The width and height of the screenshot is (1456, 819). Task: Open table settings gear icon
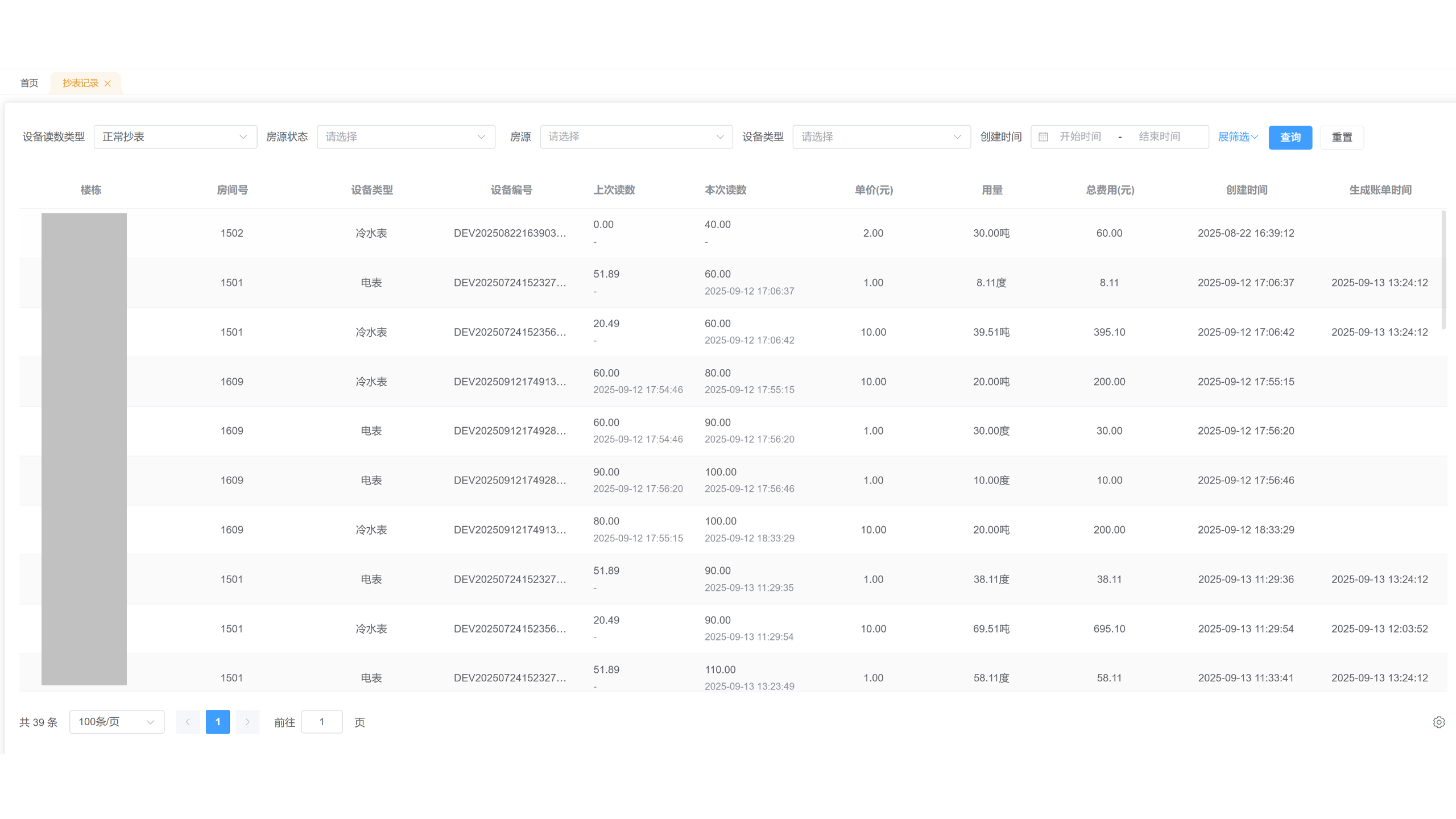tap(1438, 722)
